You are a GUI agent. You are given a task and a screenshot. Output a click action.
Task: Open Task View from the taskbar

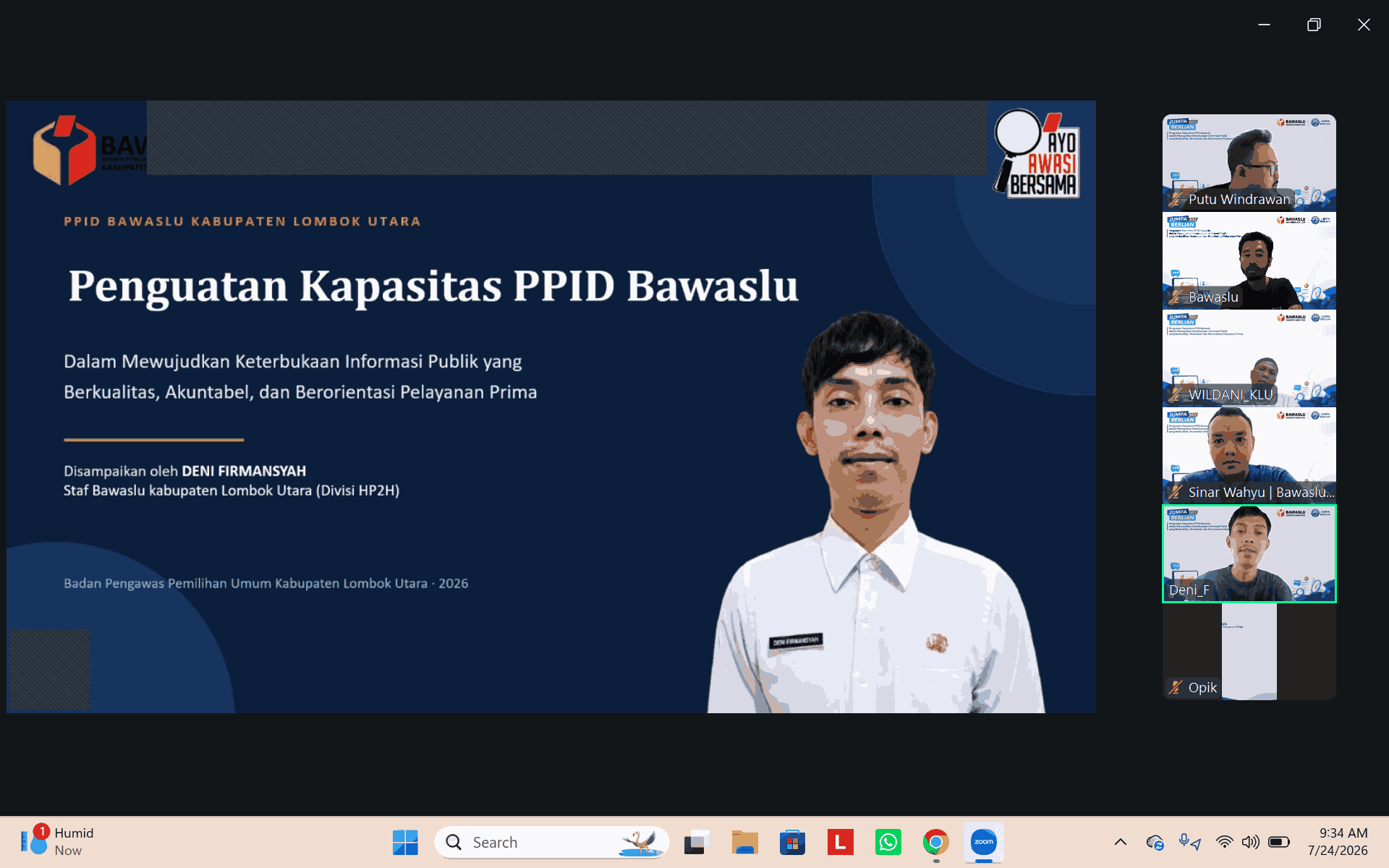[x=696, y=842]
